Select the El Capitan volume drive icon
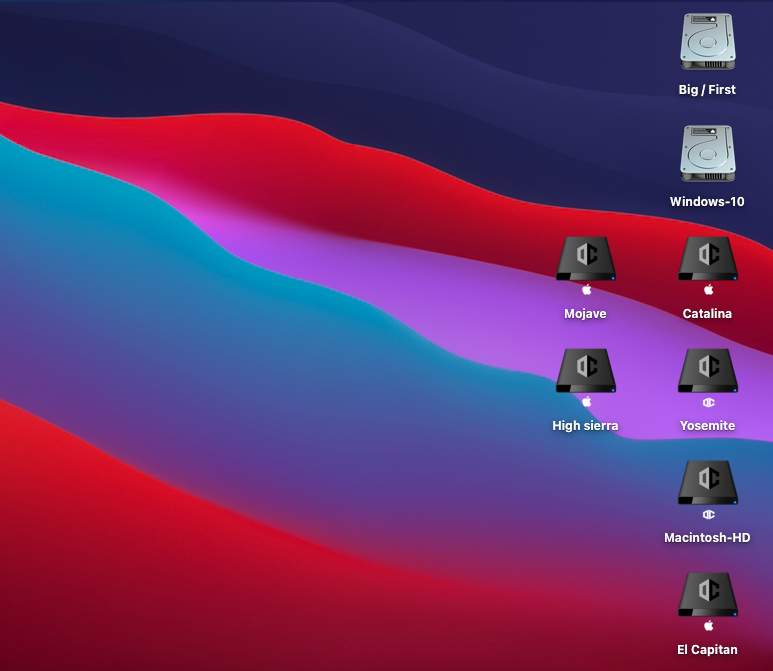 pos(708,602)
